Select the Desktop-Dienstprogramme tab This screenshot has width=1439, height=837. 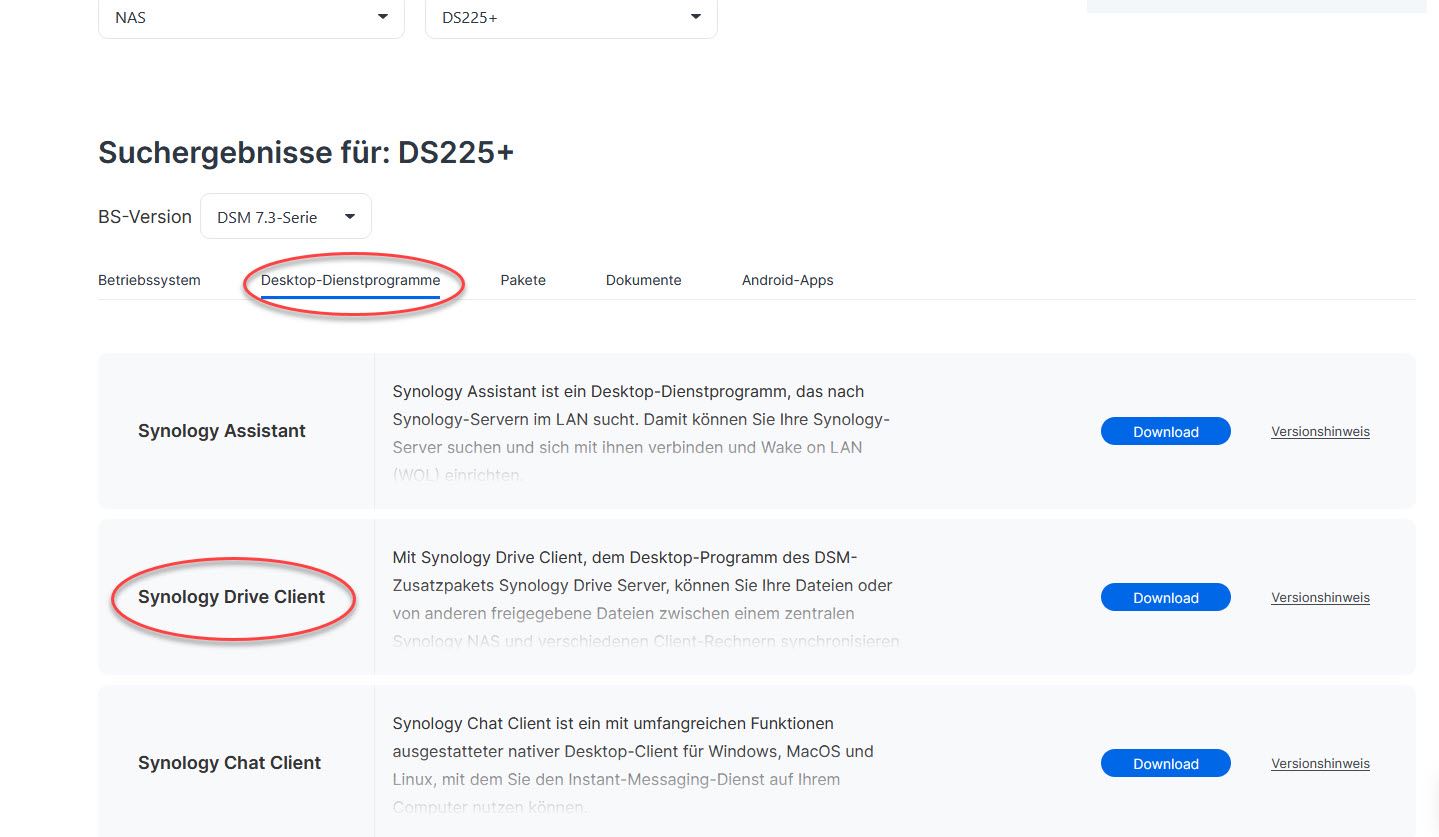(x=350, y=280)
